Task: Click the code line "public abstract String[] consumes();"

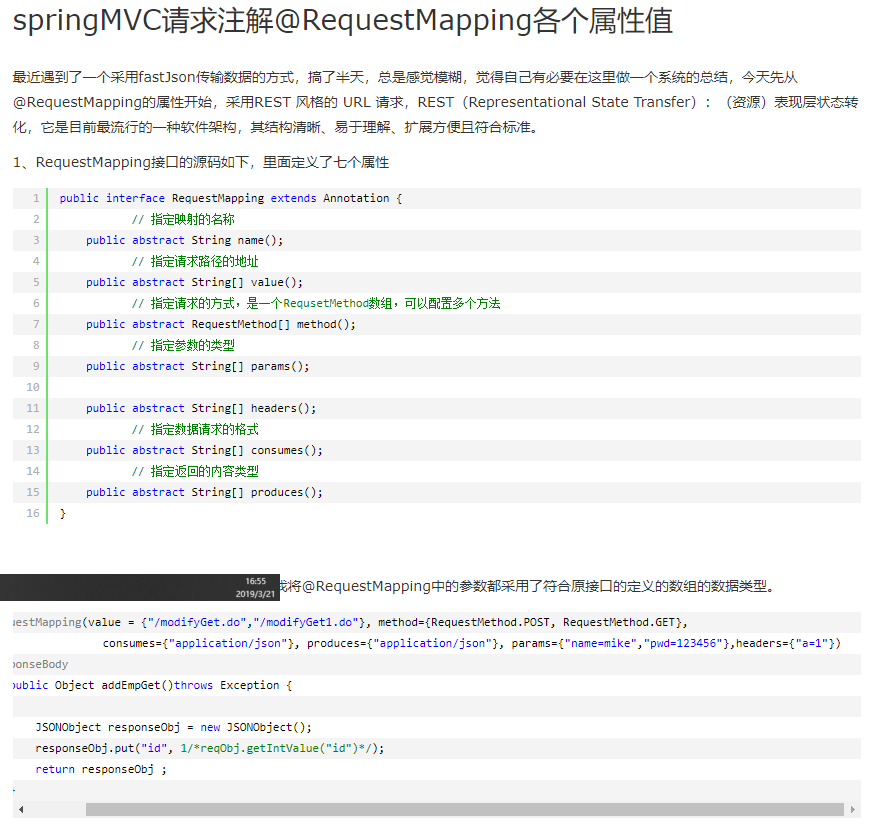Action: [x=204, y=450]
